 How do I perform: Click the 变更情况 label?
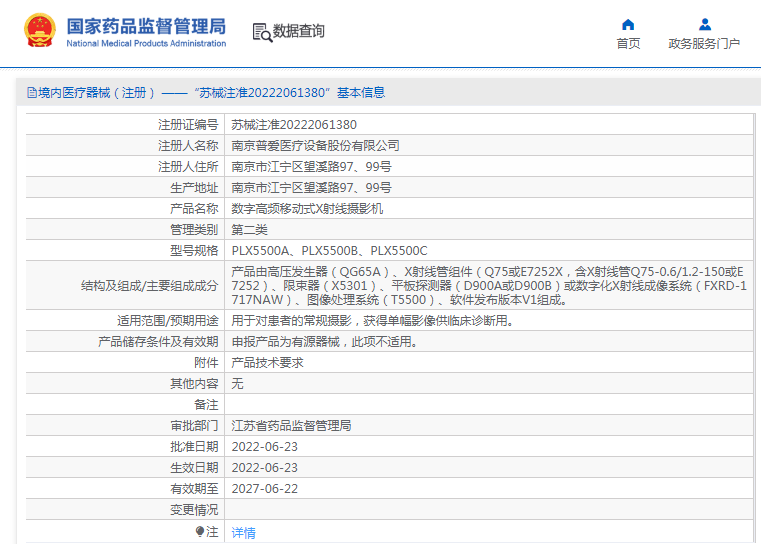click(x=194, y=510)
